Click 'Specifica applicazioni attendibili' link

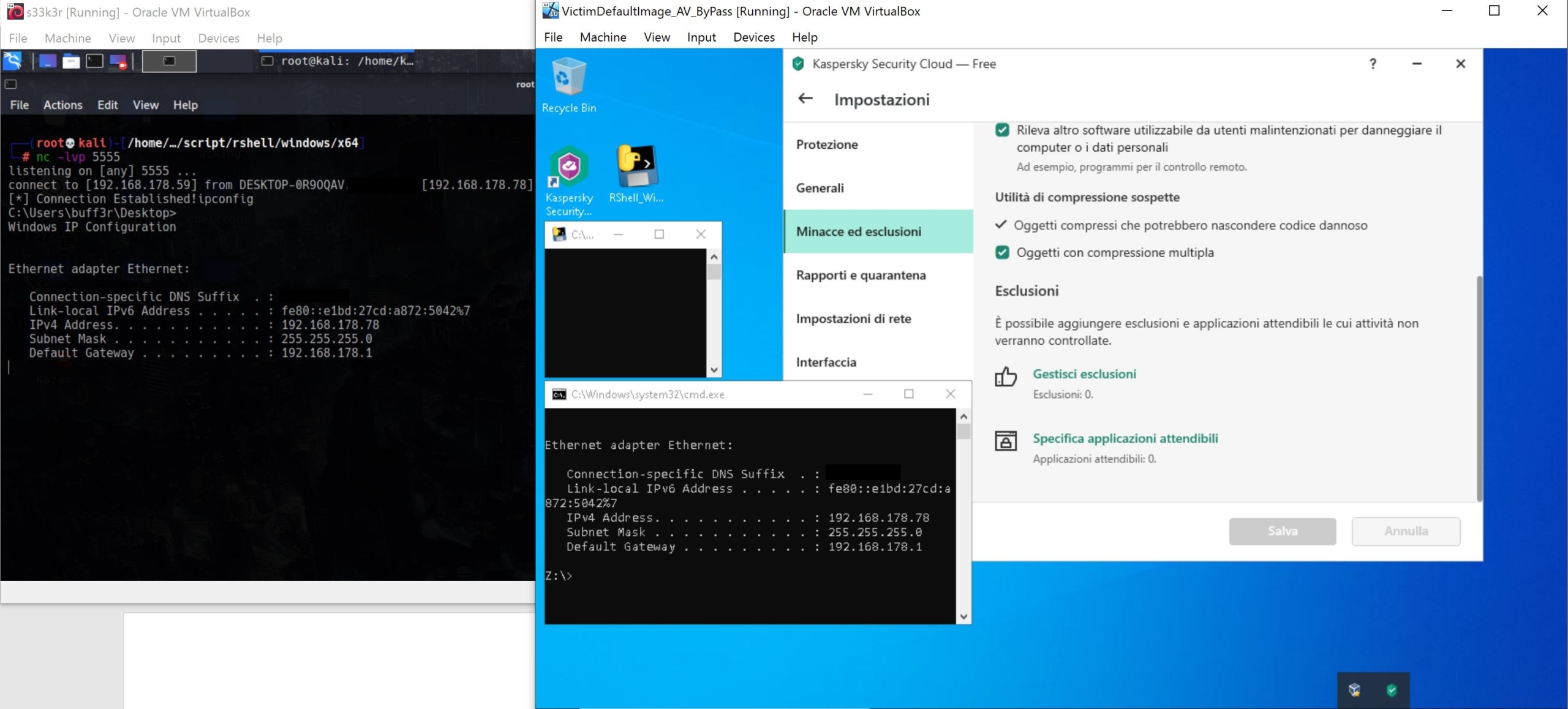[x=1125, y=438]
